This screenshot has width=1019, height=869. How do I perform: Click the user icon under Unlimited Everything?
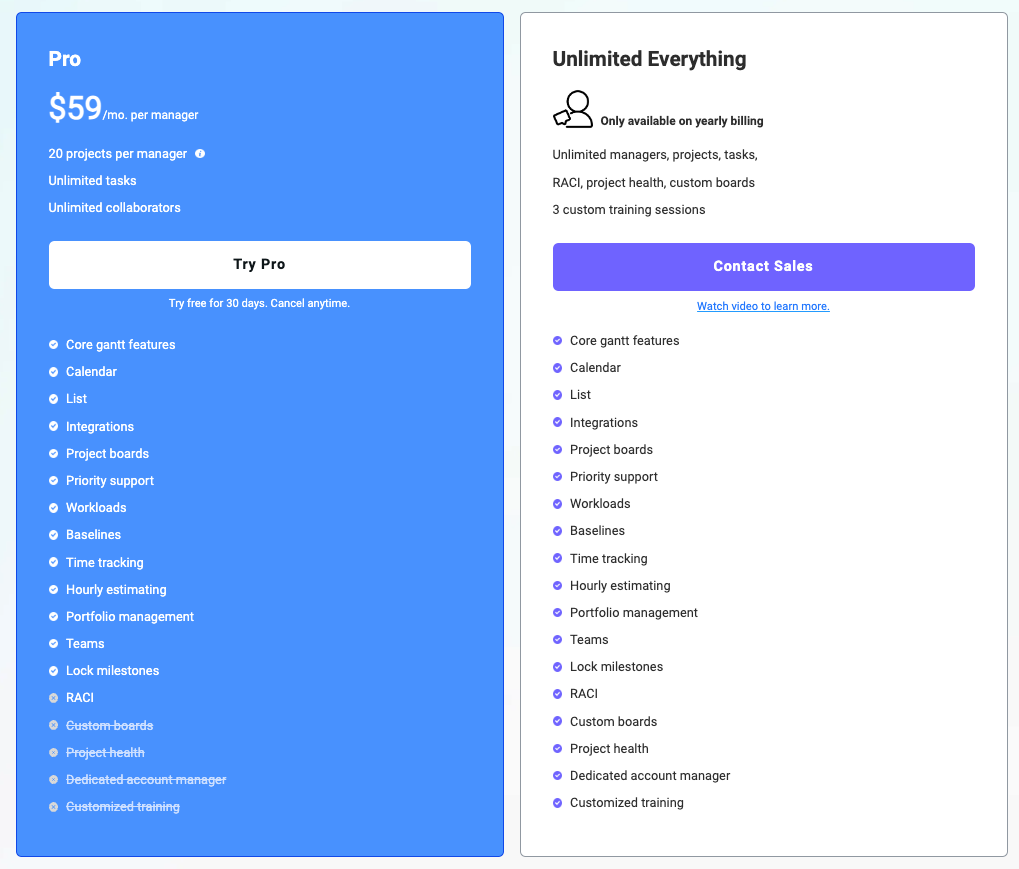(573, 109)
